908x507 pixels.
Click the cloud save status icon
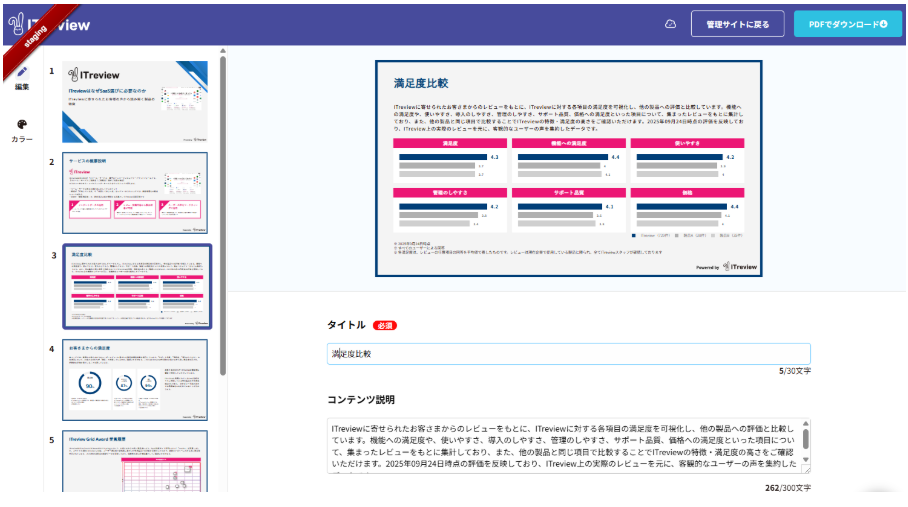coord(670,24)
